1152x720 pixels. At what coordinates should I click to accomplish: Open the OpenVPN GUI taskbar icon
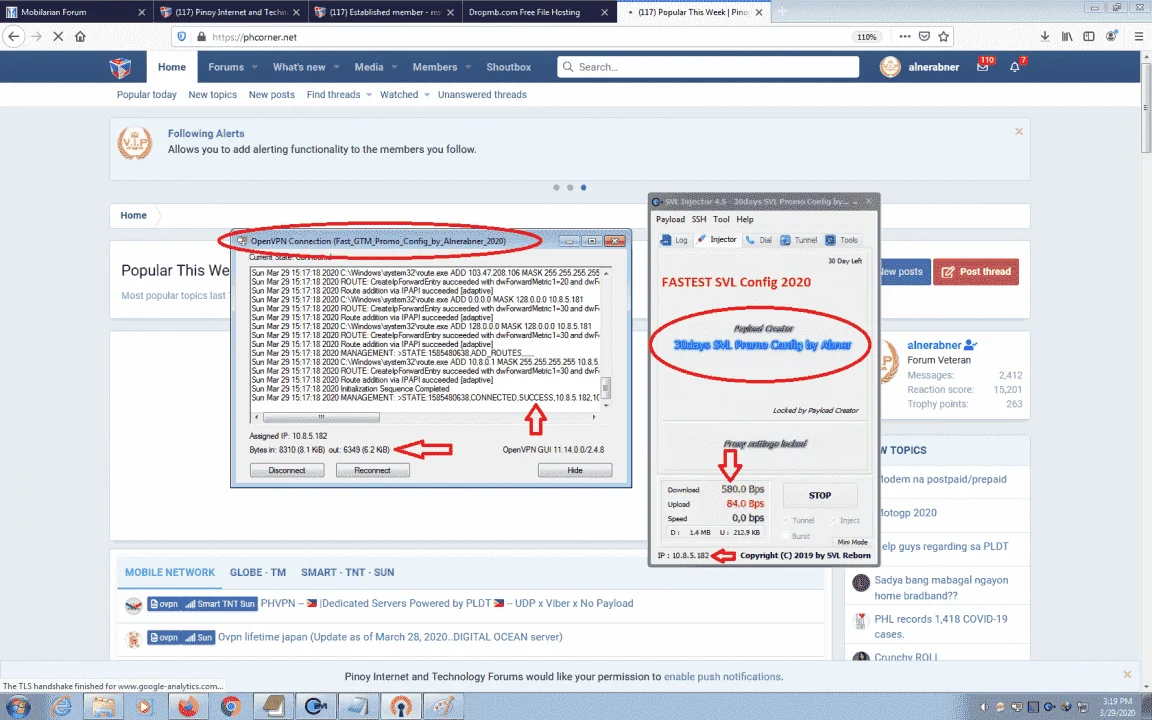coord(400,707)
